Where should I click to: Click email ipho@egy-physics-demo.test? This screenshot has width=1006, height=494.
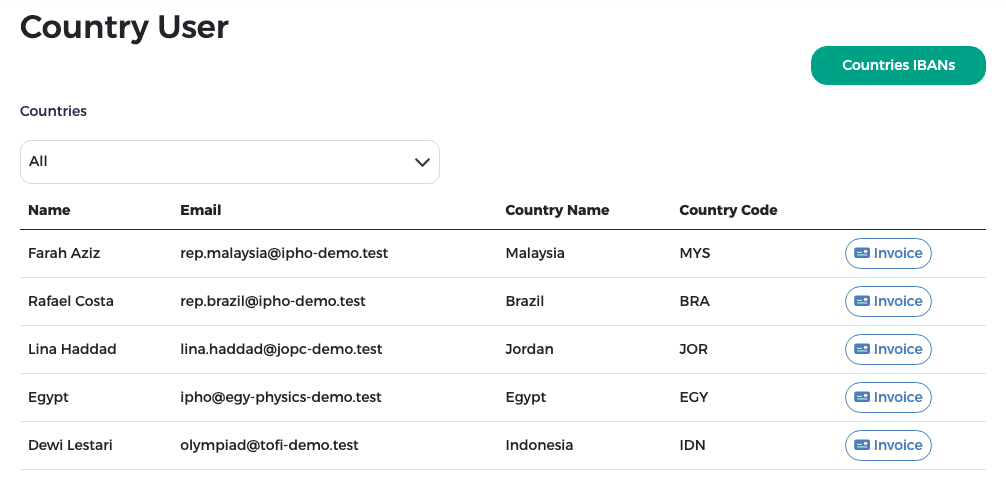tap(281, 398)
